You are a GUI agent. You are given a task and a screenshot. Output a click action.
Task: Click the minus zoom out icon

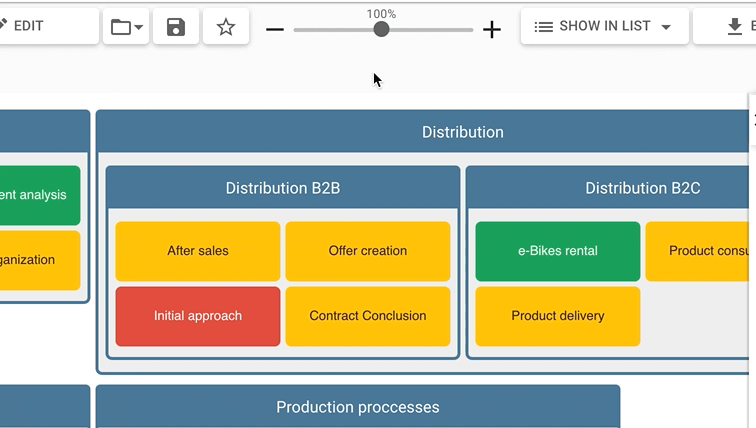coord(275,30)
